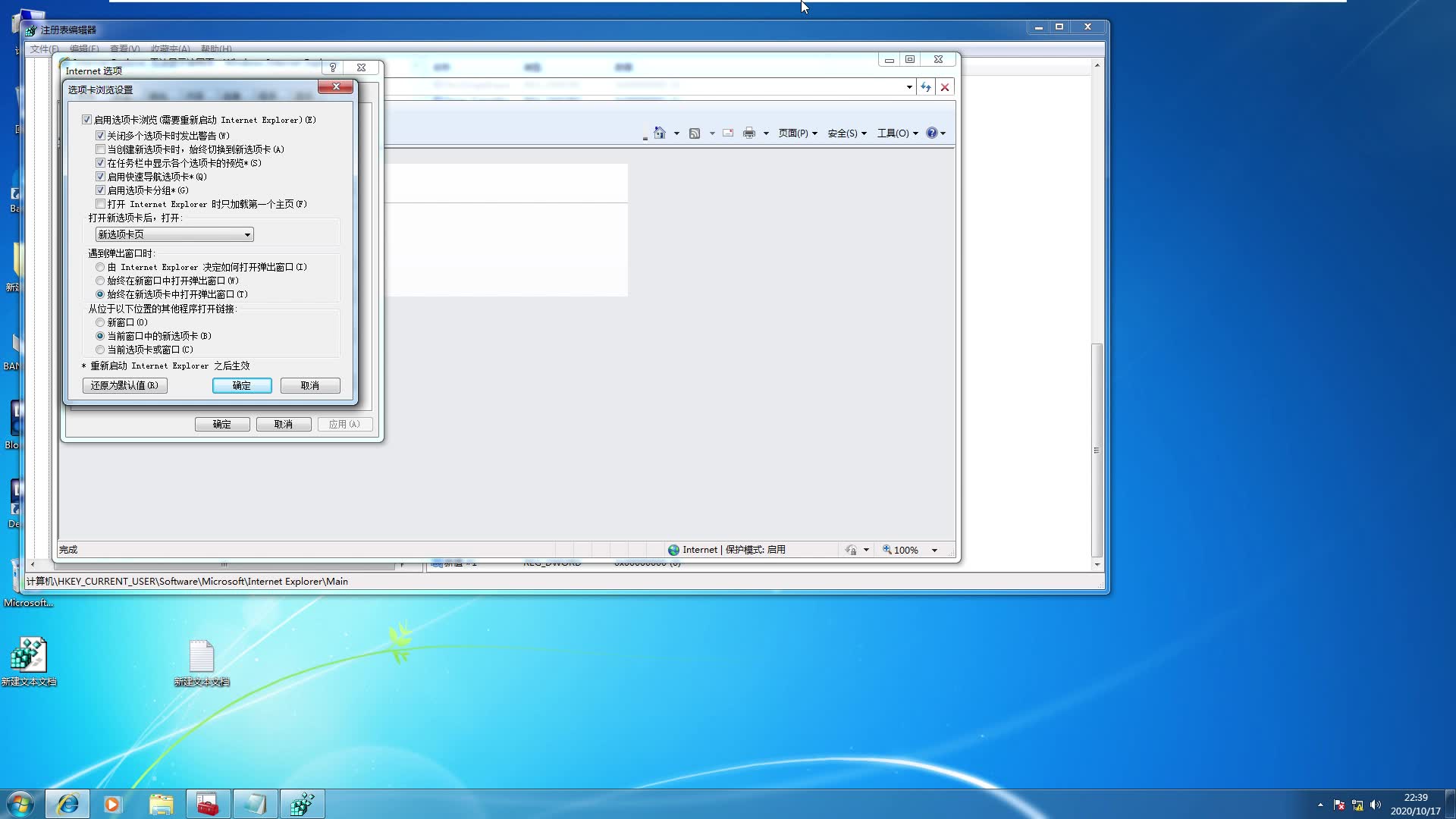Click the blue Help question-mark icon
Viewport: 1456px width, 819px height.
click(x=932, y=133)
